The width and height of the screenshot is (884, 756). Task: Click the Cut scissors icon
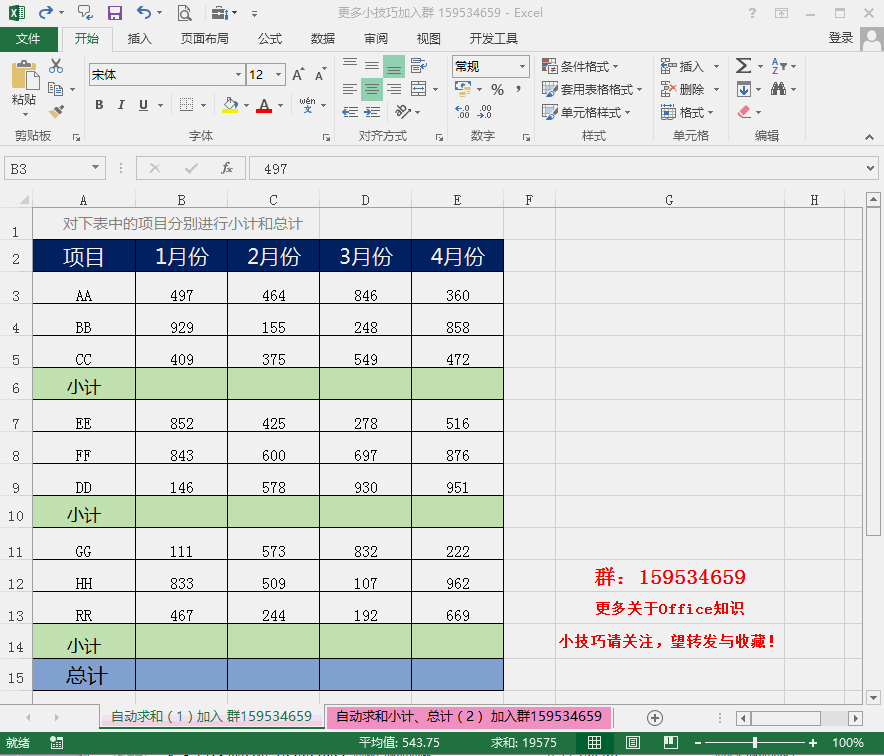(56, 66)
